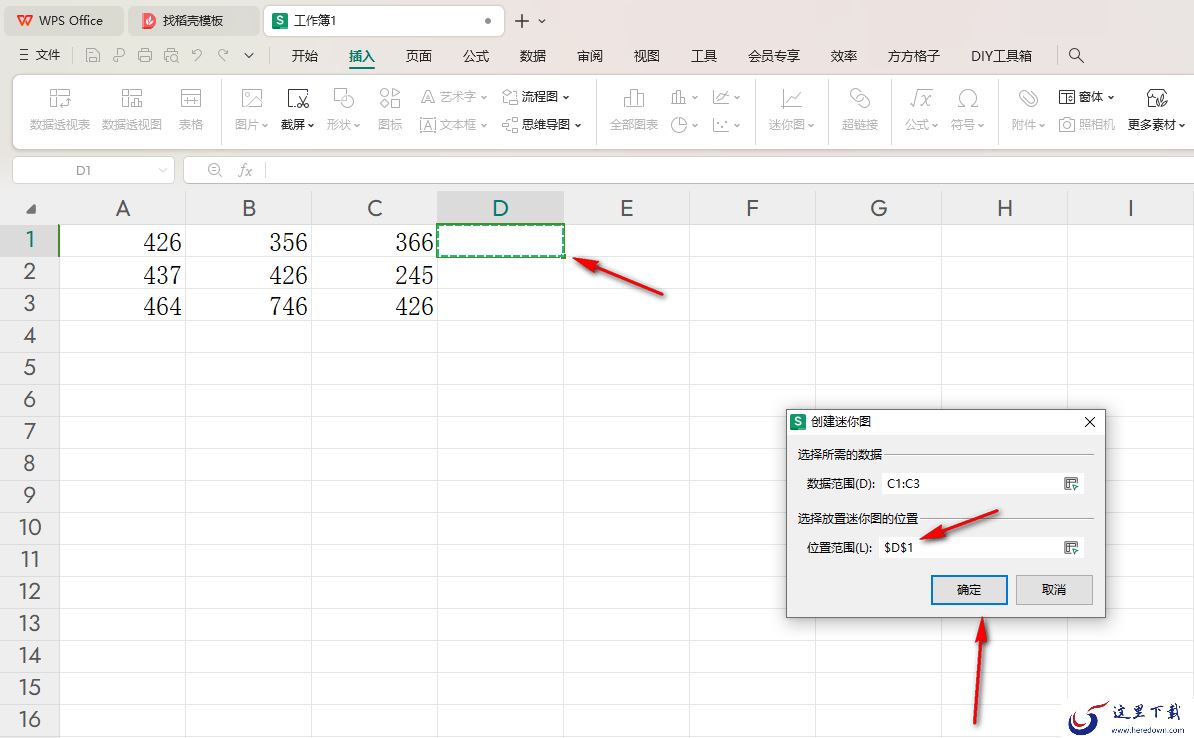The height and width of the screenshot is (738, 1194).
Task: Insert a Table (表格)
Action: tap(190, 109)
